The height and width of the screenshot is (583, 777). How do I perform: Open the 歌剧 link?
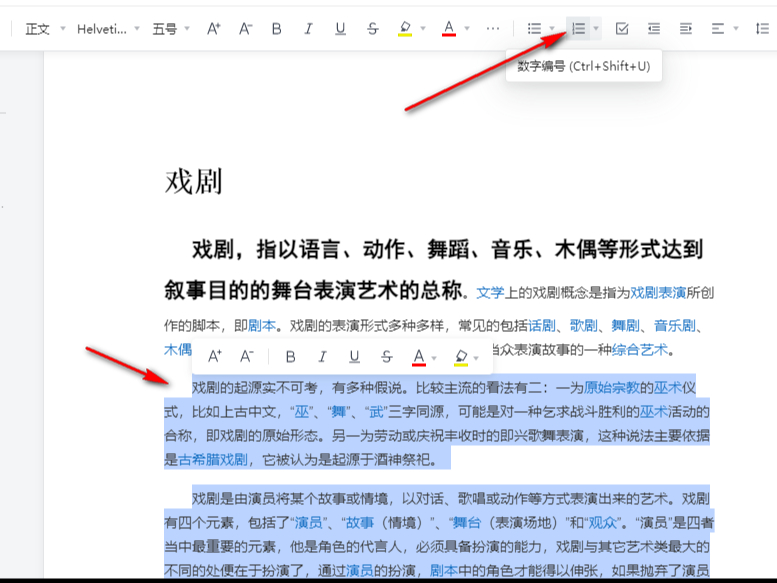[584, 325]
